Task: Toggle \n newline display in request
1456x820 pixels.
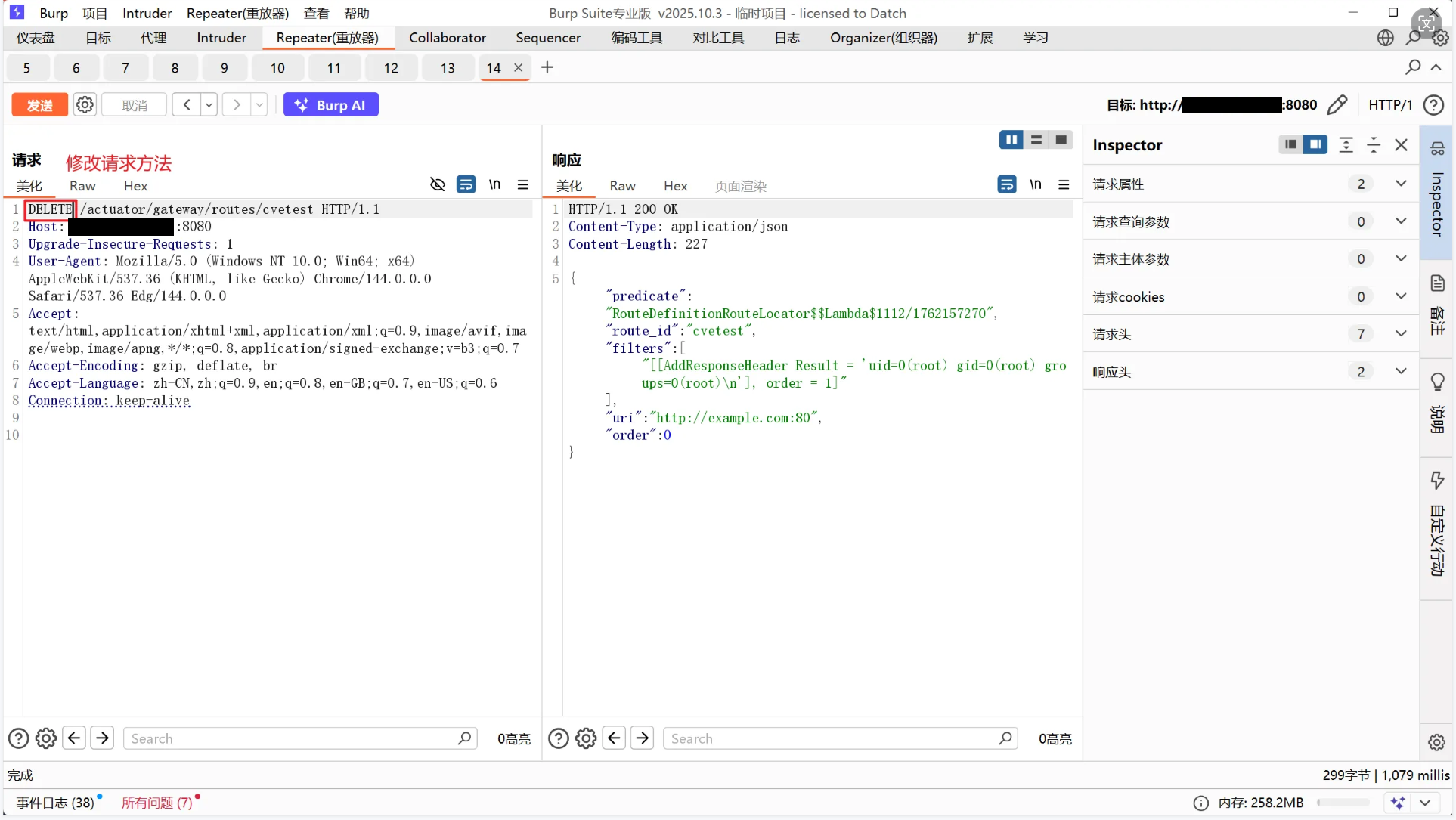Action: (x=495, y=185)
